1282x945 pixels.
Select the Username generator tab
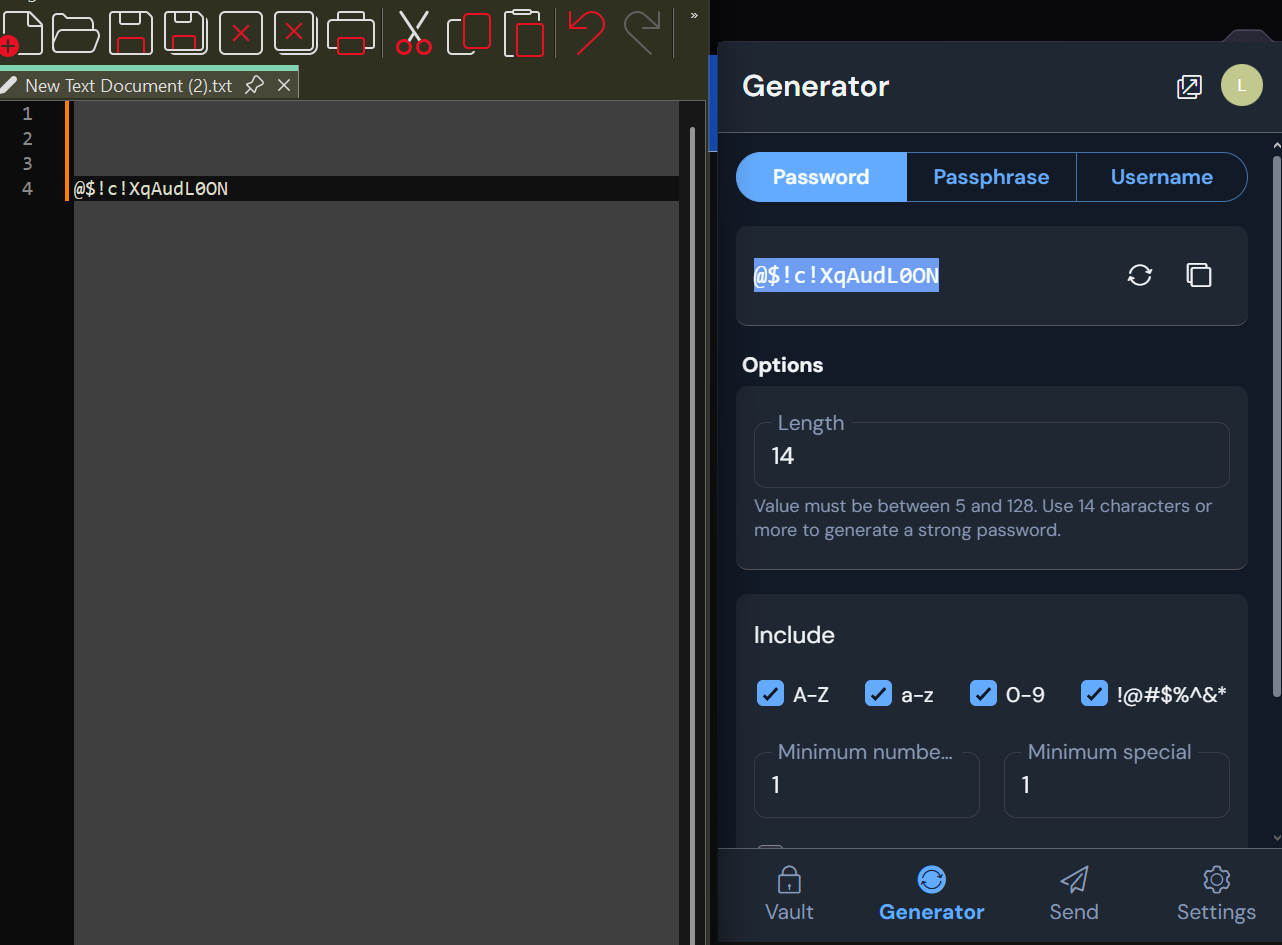pos(1161,177)
